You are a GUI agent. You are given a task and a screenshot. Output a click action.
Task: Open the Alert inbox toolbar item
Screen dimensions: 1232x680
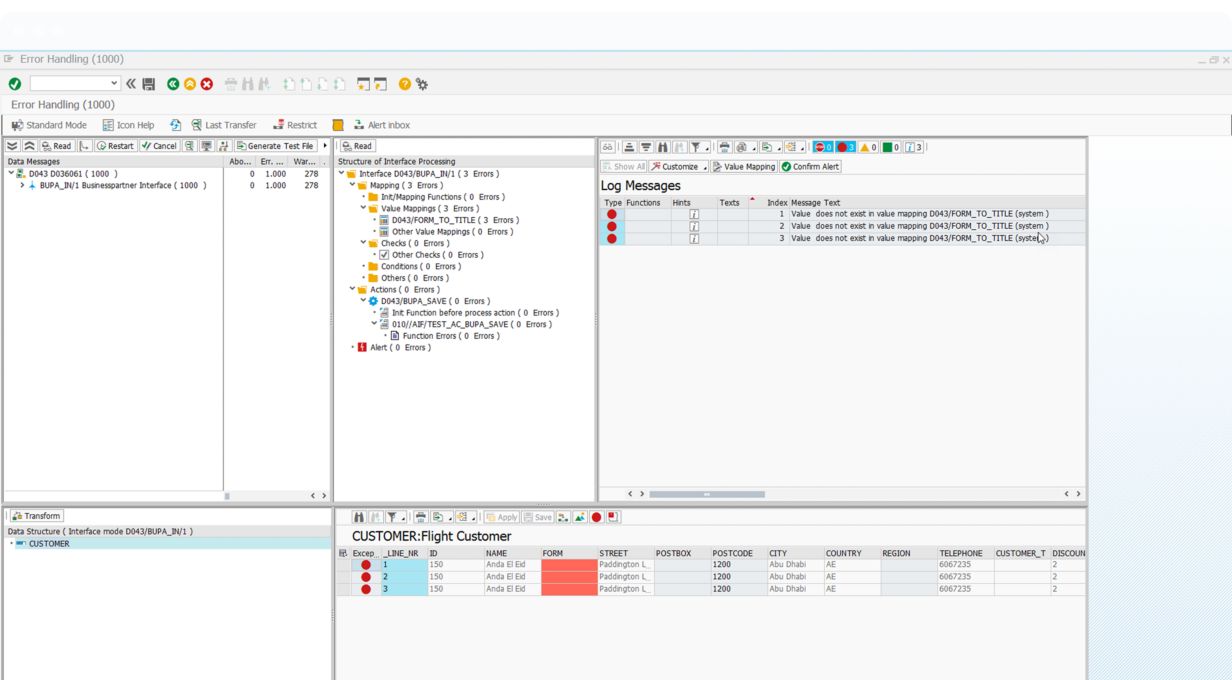381,125
